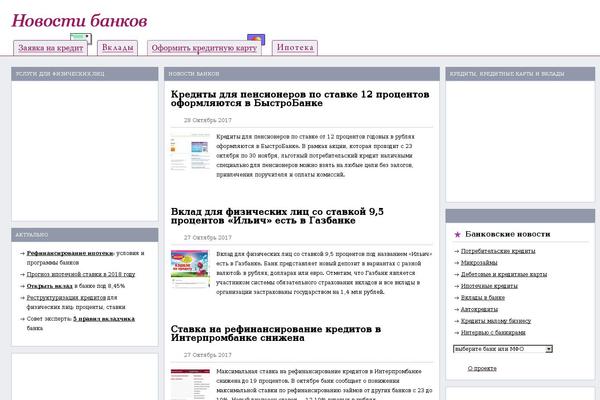Click thumbnail of the Интерпромбанк article
Screen dimensions: 600x400
(x=190, y=384)
